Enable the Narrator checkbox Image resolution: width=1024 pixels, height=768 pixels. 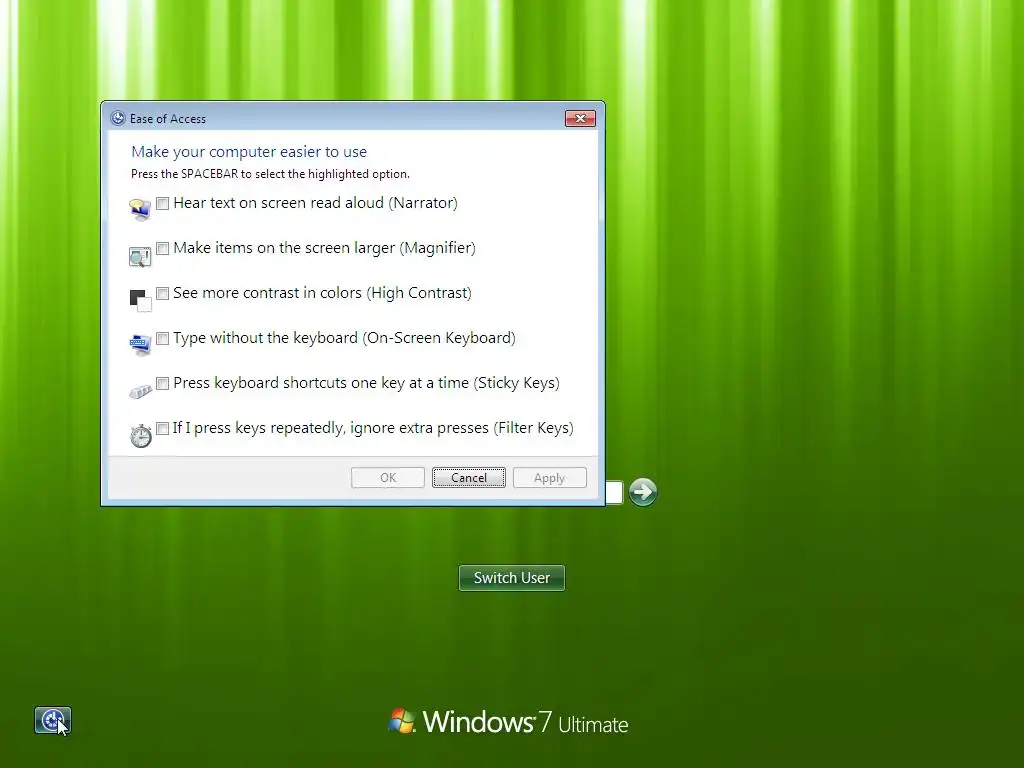coord(163,203)
